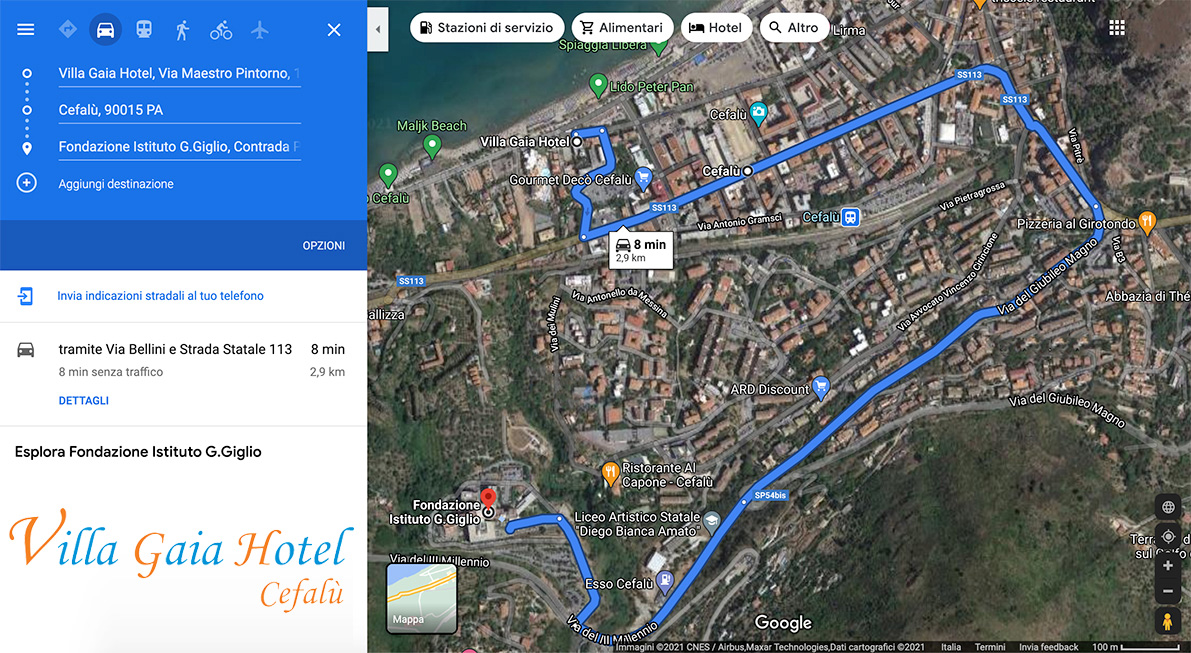Pick the flights travel mode
This screenshot has width=1191, height=653.
click(x=260, y=30)
